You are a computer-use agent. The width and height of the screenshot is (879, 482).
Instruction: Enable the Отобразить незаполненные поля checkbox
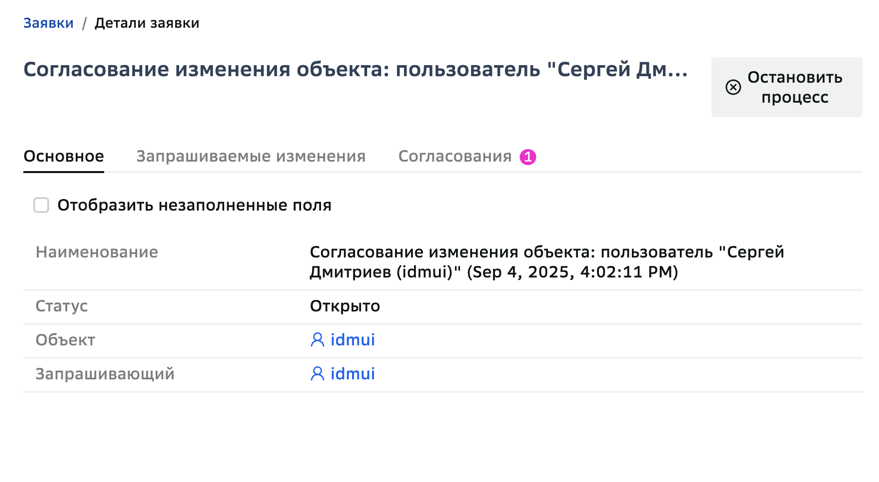41,205
